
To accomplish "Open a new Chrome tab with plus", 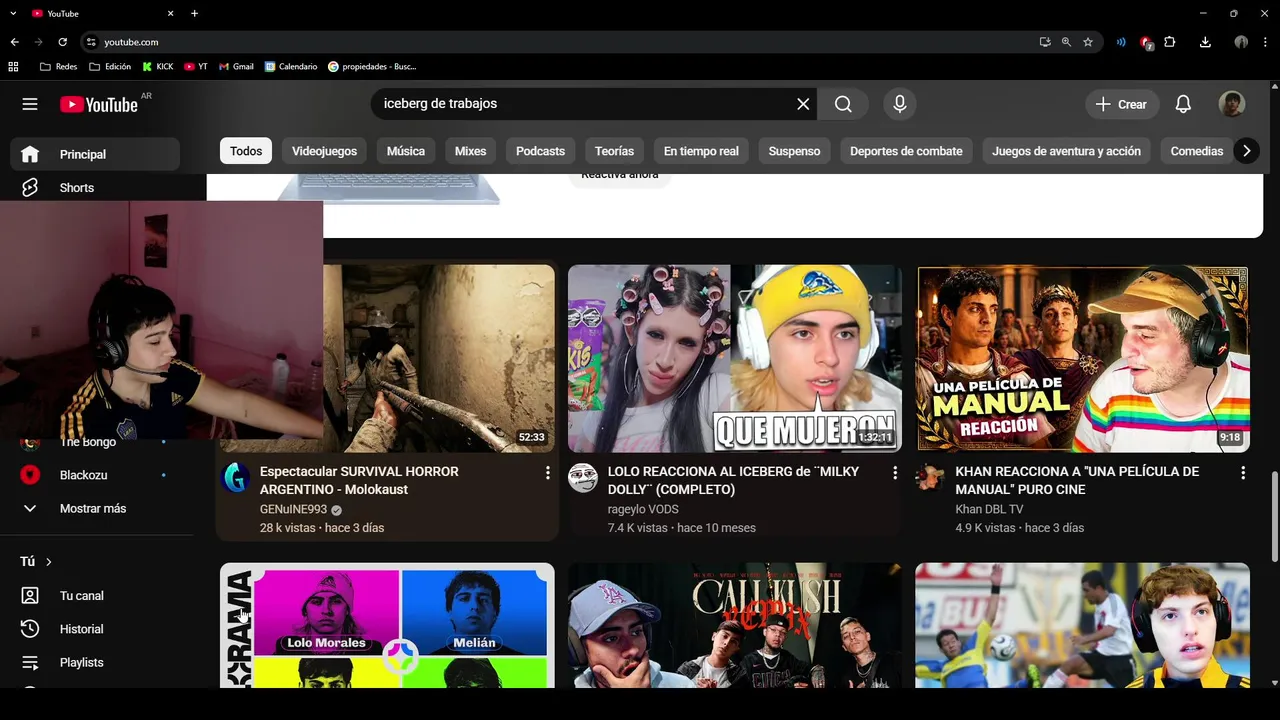I will 194,13.
